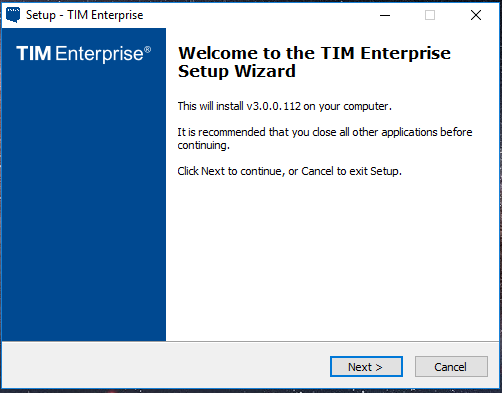Click the 'It is recommended' paragraph
The width and height of the screenshot is (502, 393).
point(325,139)
